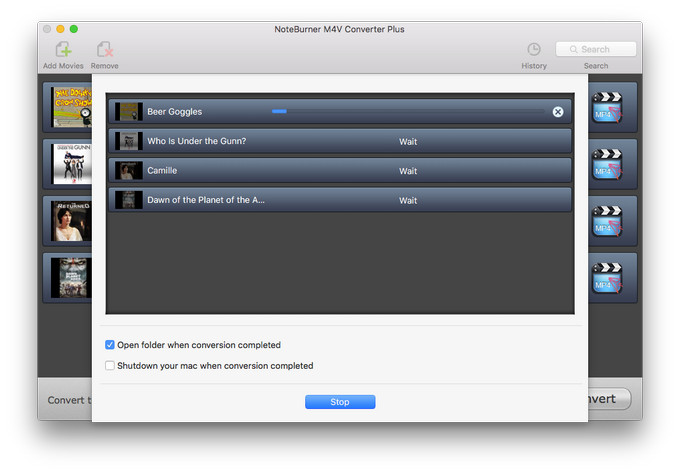680x474 pixels.
Task: Click MP4 format icon on second movie row
Action: (607, 164)
